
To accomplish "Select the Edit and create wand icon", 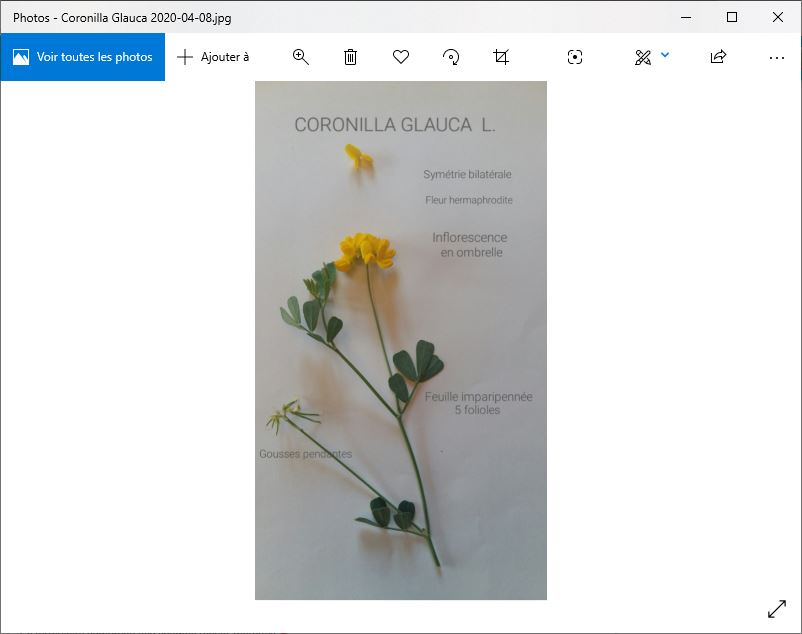I will click(645, 57).
